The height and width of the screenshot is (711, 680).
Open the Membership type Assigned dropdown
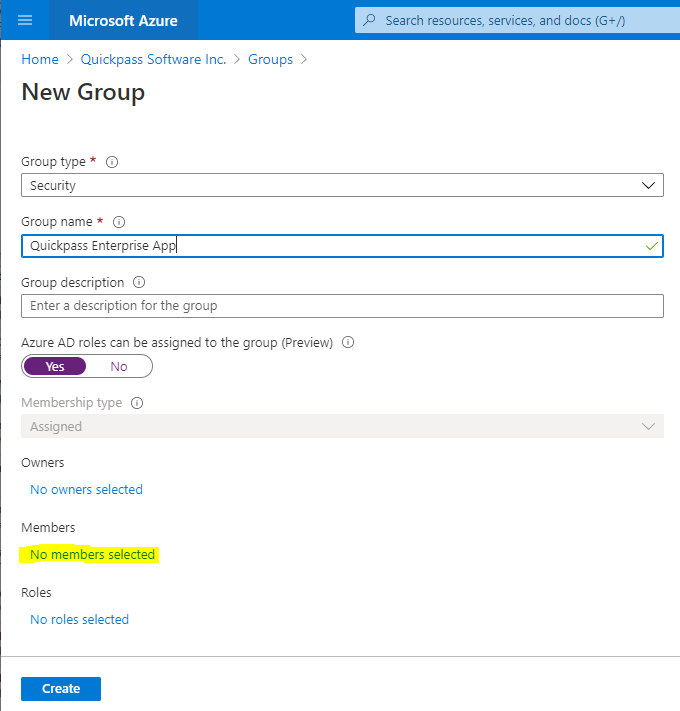pyautogui.click(x=342, y=426)
